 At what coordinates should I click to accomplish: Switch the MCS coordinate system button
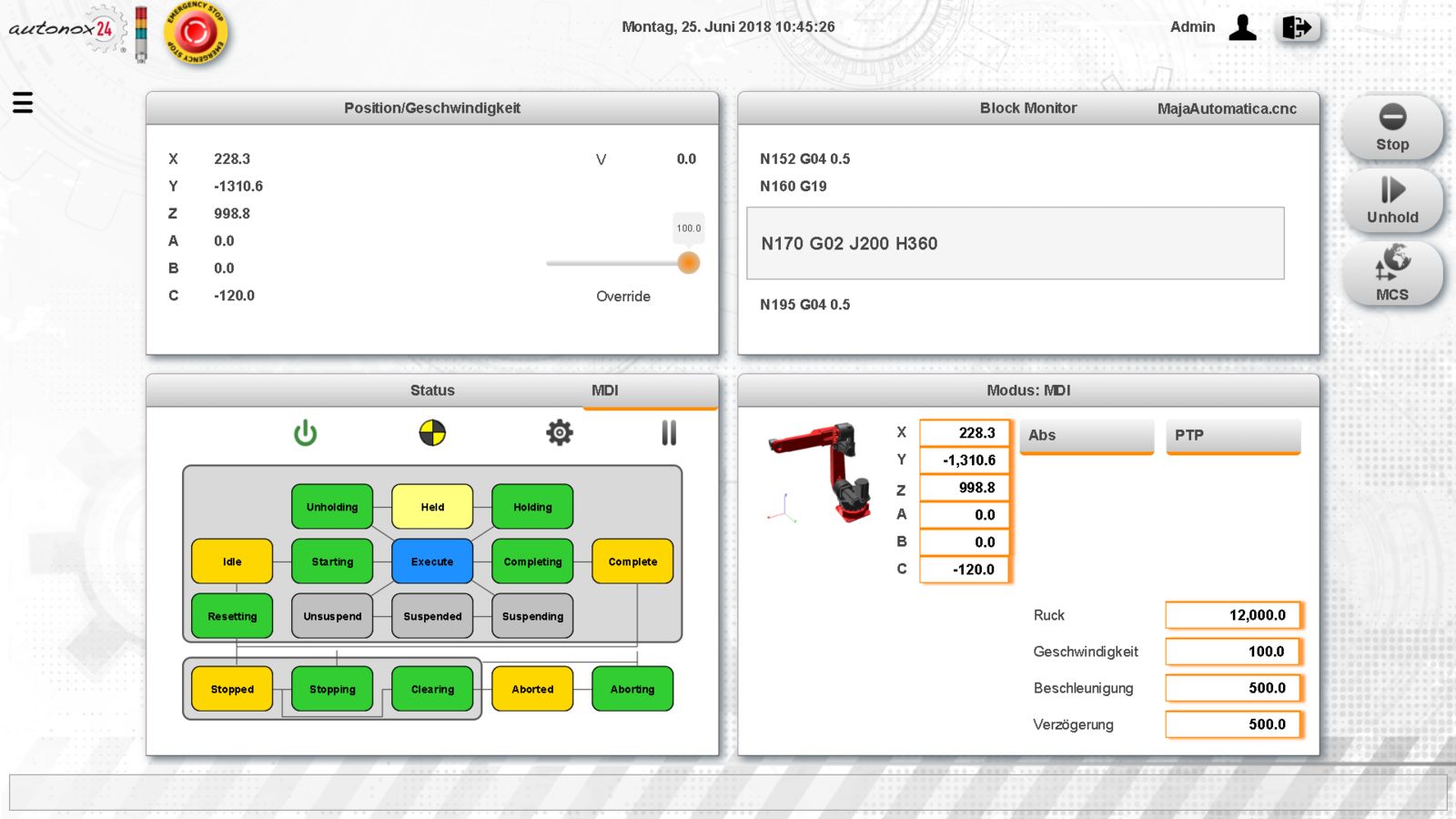(x=1391, y=273)
